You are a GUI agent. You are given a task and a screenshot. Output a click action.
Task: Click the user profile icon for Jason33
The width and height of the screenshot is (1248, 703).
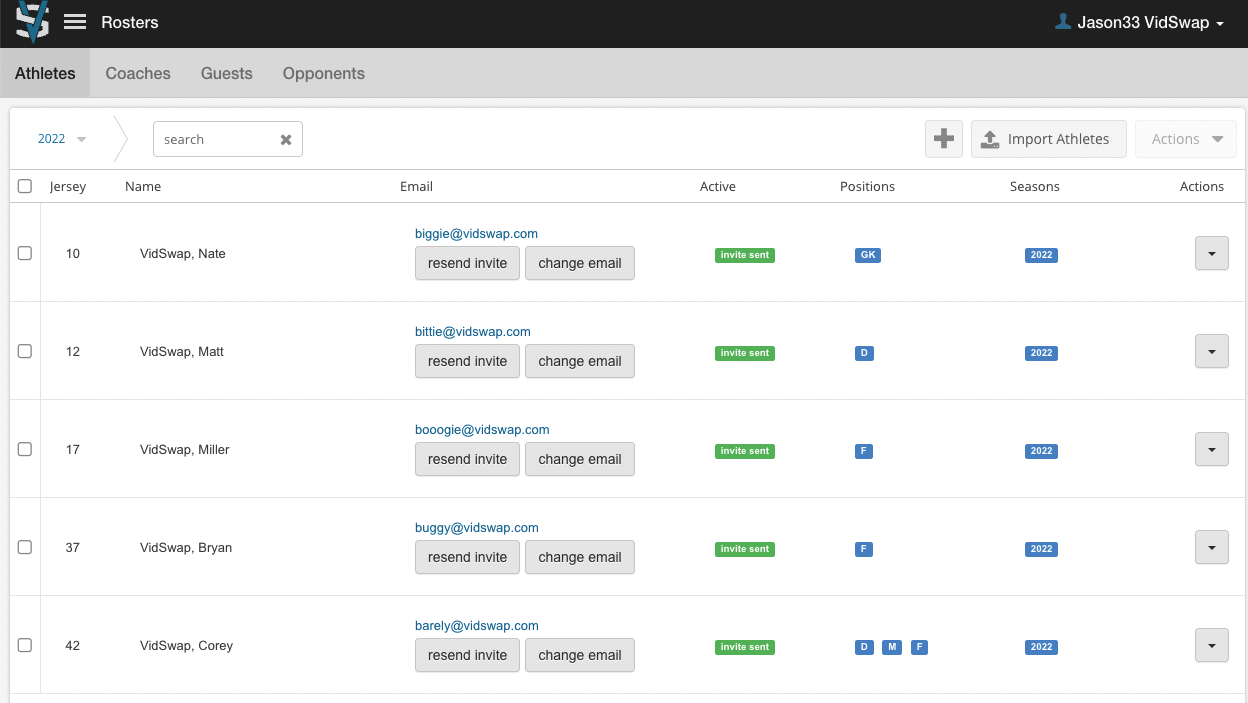click(x=1064, y=22)
